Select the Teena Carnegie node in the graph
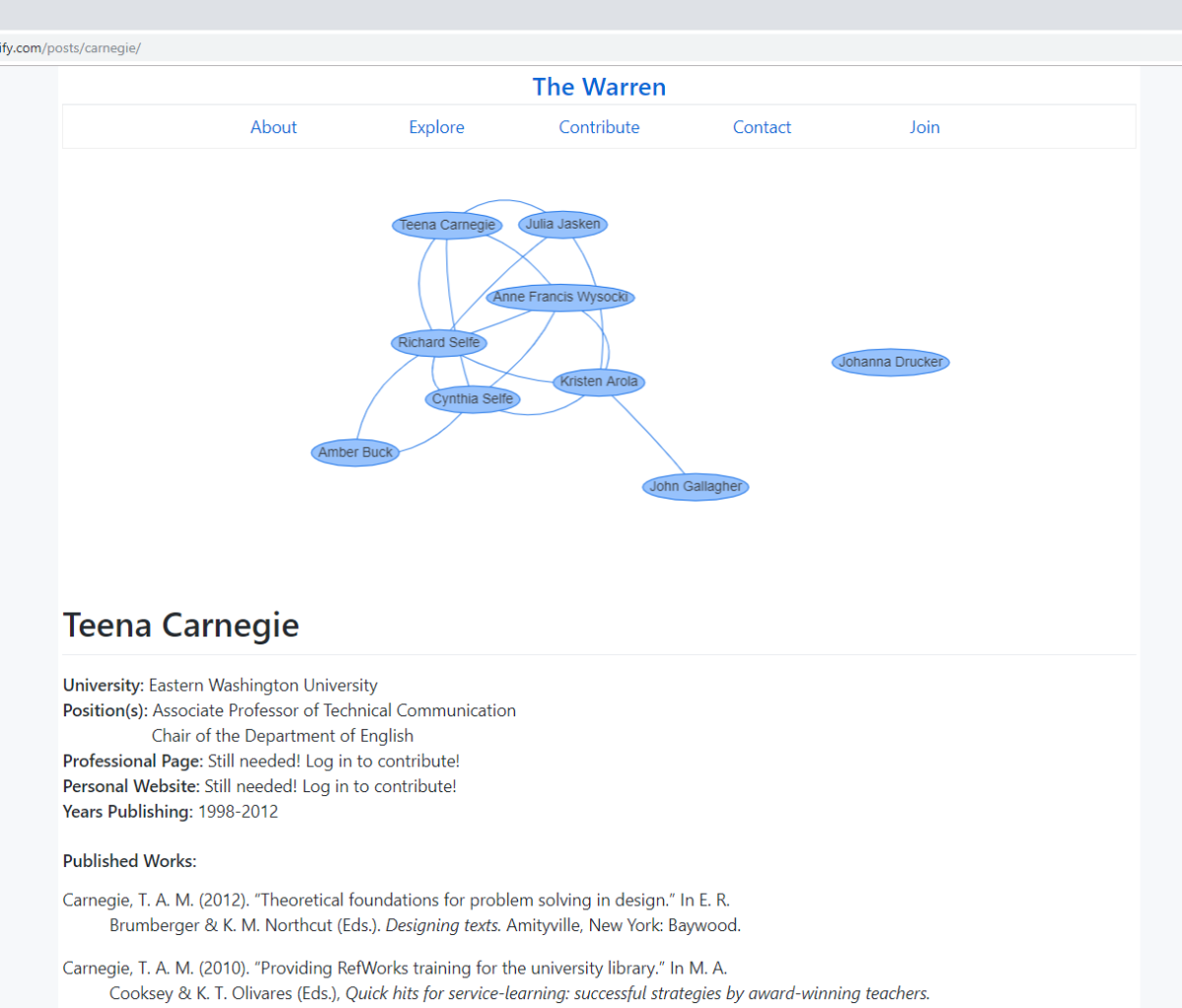The height and width of the screenshot is (1008, 1182). coord(447,225)
